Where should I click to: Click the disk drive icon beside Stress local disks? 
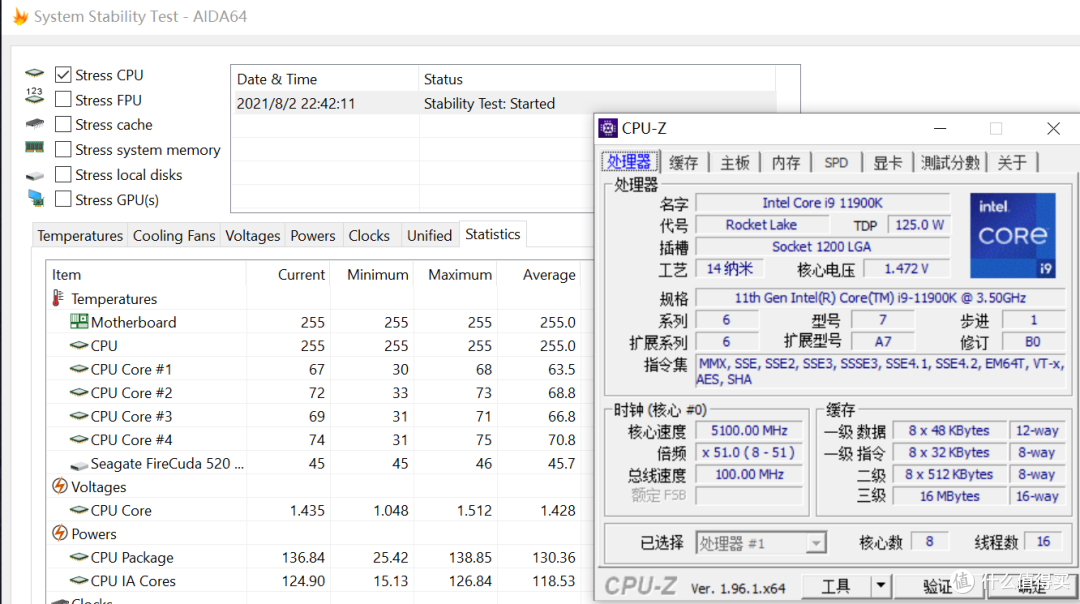tap(34, 176)
